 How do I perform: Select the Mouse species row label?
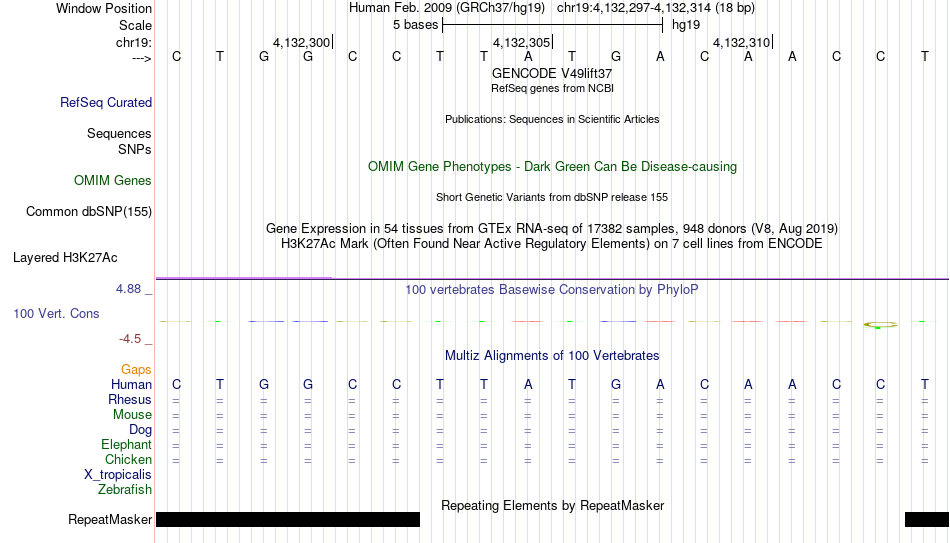click(x=132, y=415)
